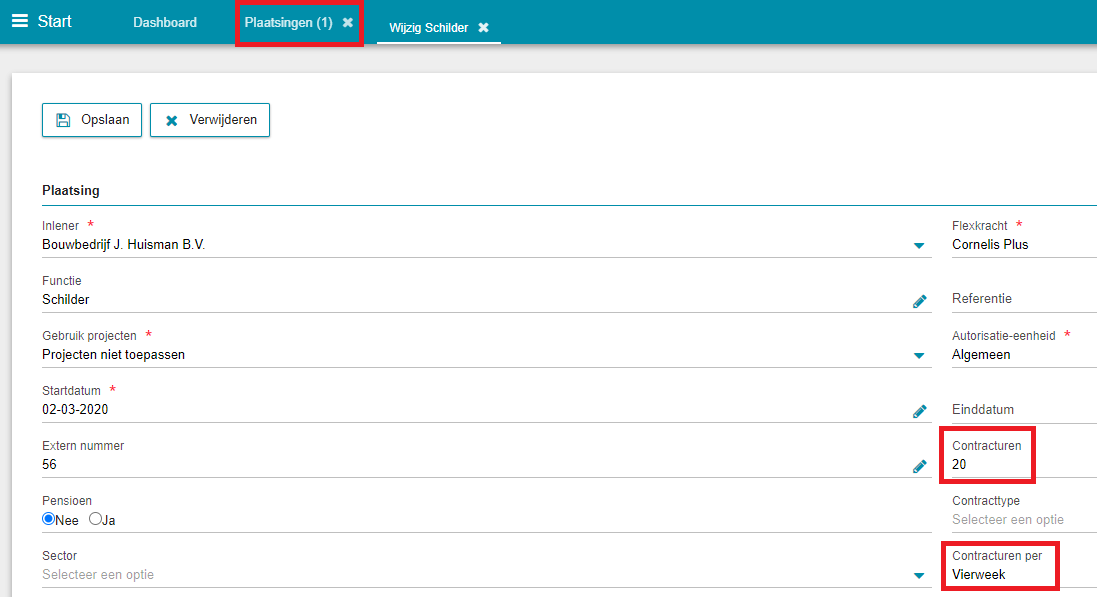This screenshot has width=1097, height=597.
Task: Click the pencil icon next to Functie
Action: 919,300
